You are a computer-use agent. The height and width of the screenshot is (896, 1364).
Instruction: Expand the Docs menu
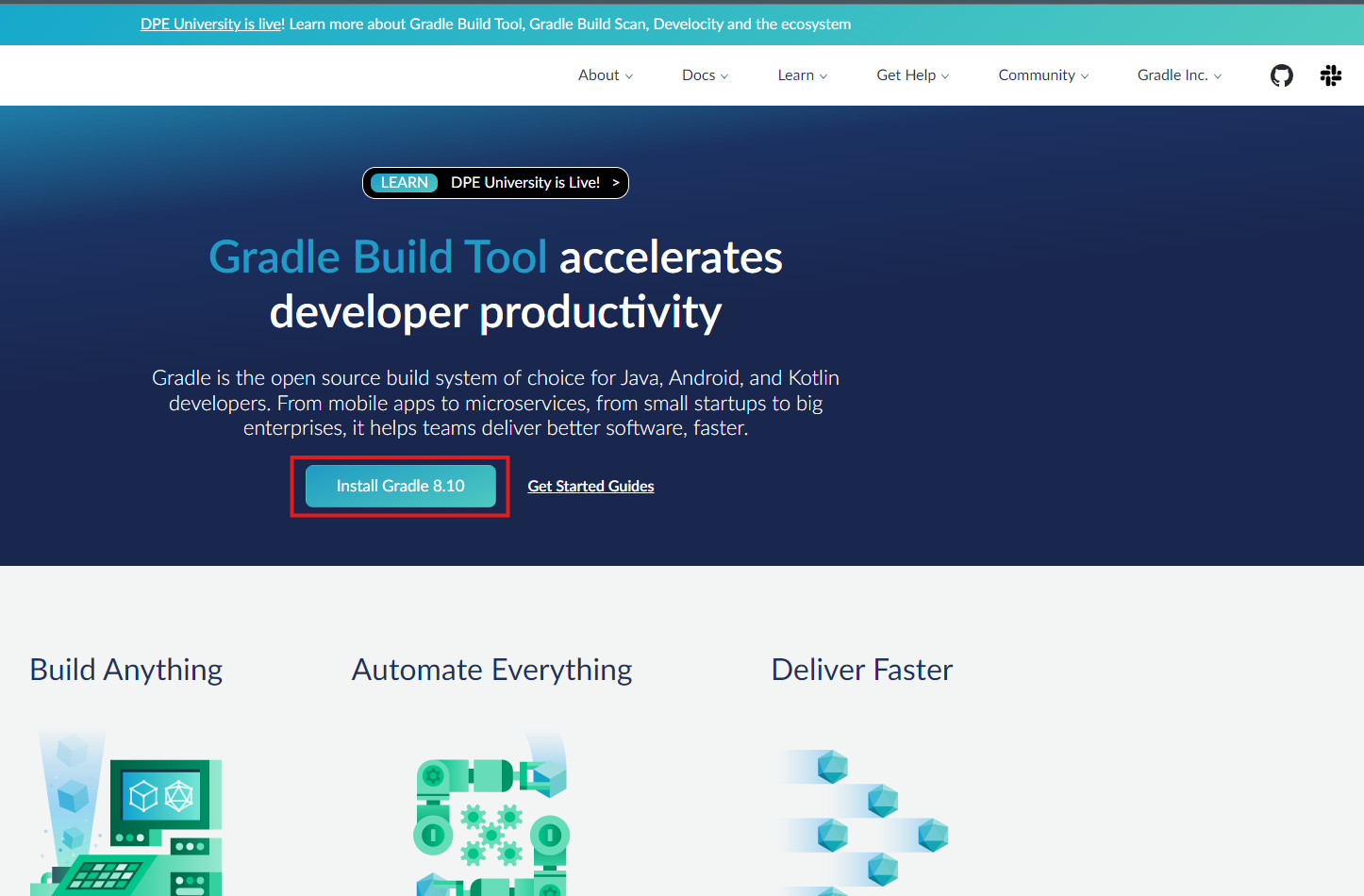coord(706,75)
